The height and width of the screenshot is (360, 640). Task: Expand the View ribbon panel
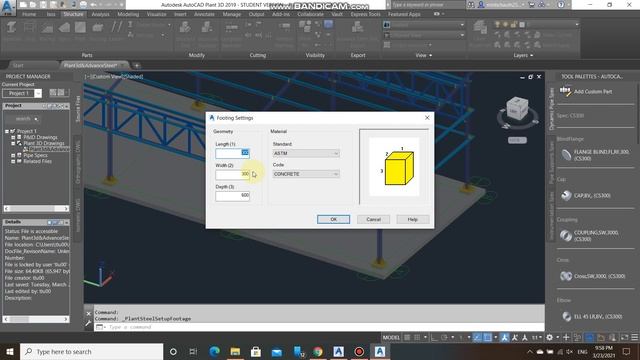point(423,55)
